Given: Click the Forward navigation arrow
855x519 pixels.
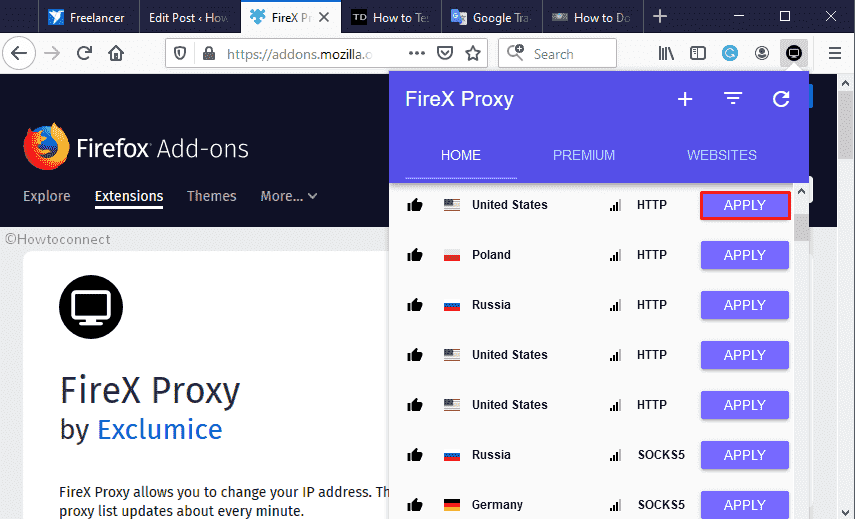Looking at the screenshot, I should click(52, 53).
